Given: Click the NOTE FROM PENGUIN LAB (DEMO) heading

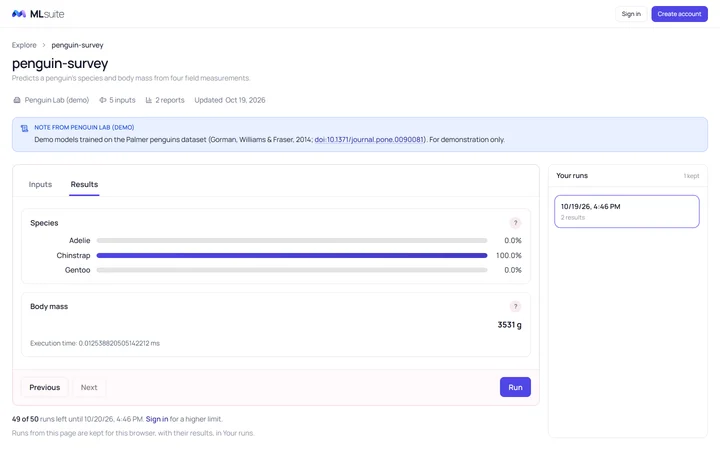Looking at the screenshot, I should [84, 128].
